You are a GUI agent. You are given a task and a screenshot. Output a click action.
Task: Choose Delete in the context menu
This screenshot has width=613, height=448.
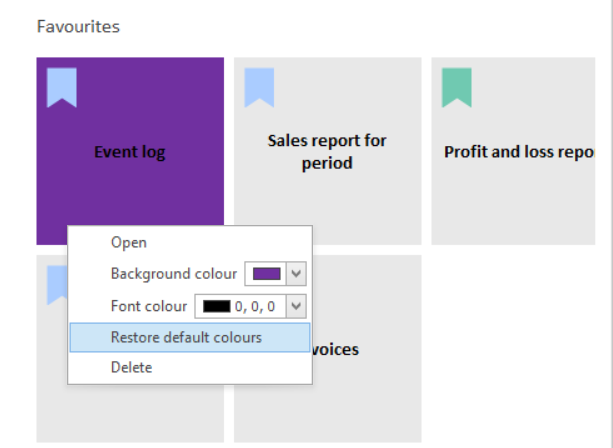coord(131,367)
